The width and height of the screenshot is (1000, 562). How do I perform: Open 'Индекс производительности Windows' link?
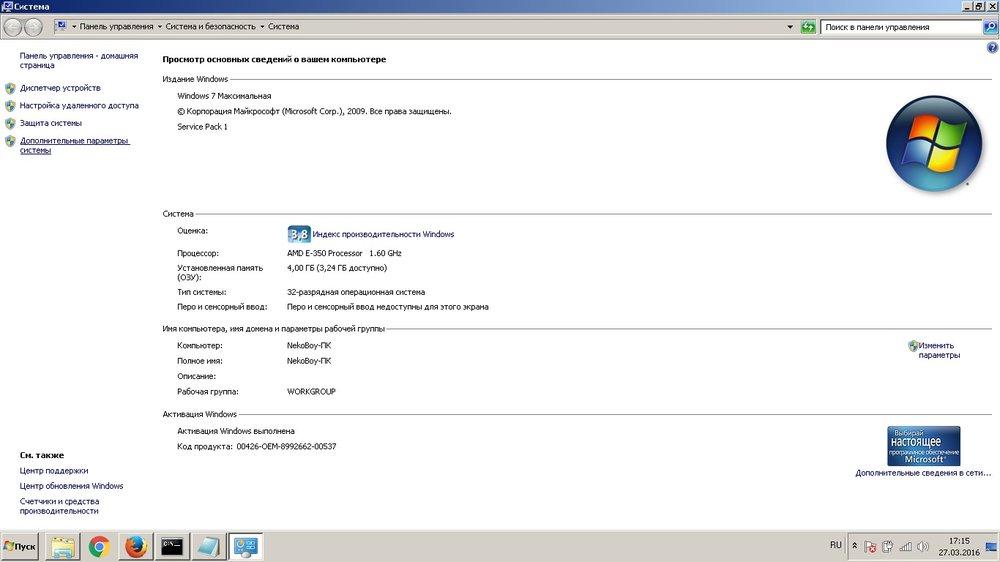pos(383,234)
